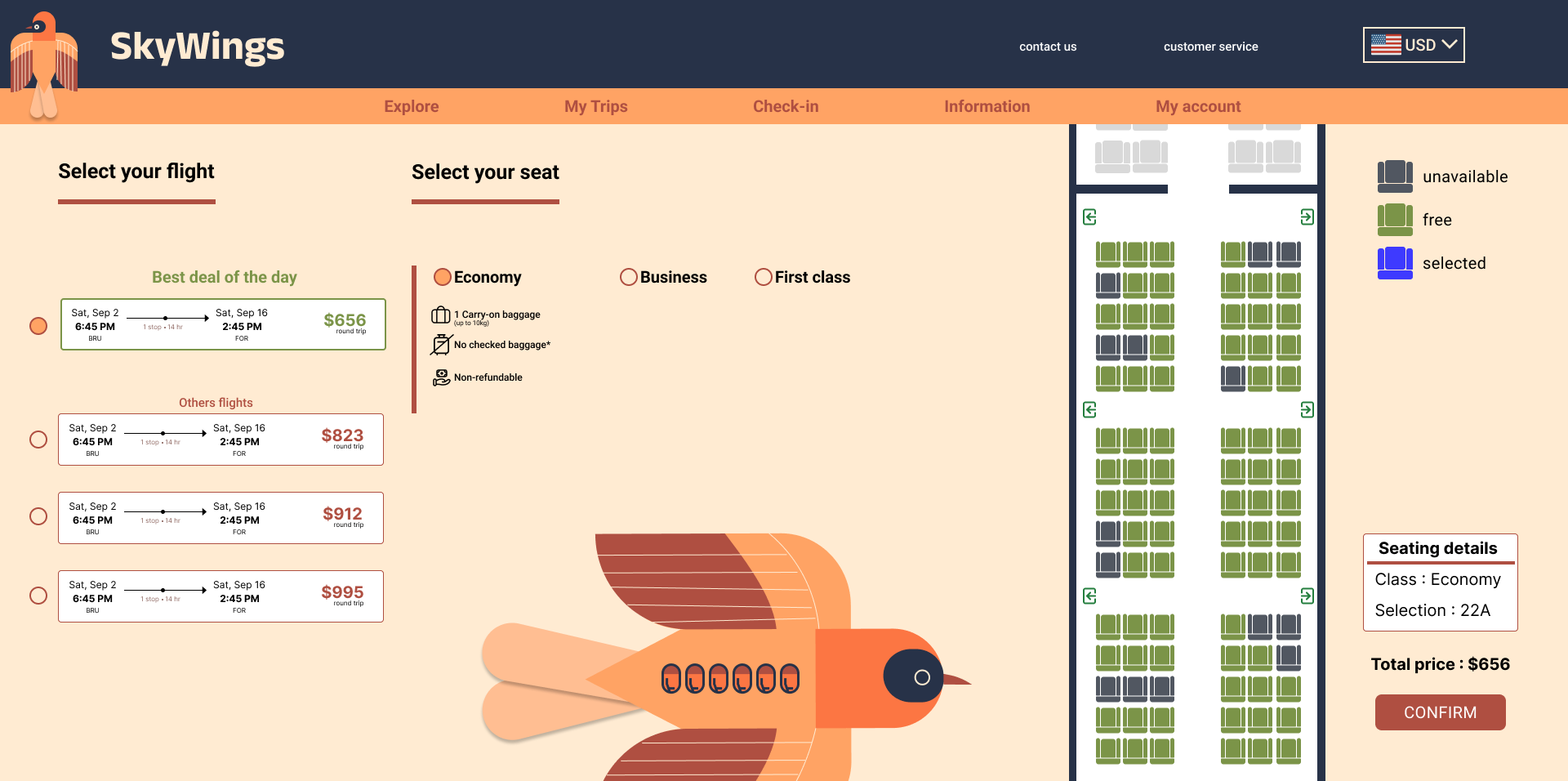Click the US flag icon
Image resolution: width=1568 pixels, height=781 pixels.
[x=1386, y=45]
